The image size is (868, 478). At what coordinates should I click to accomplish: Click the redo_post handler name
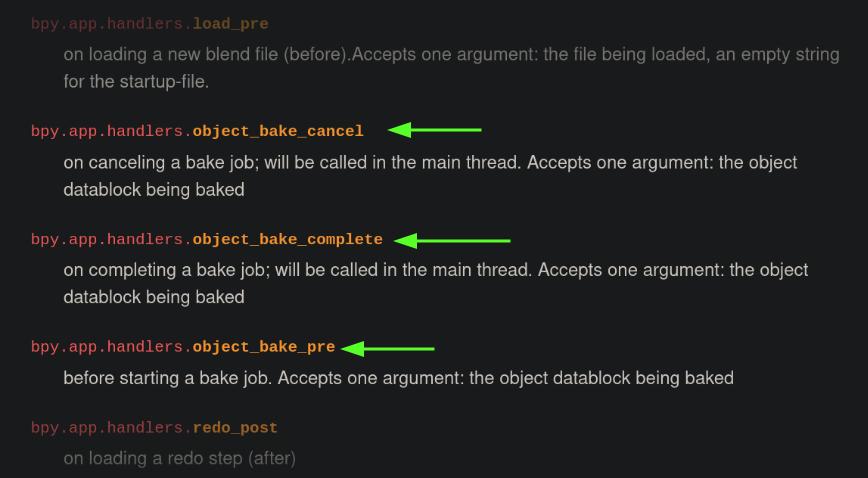[235, 428]
